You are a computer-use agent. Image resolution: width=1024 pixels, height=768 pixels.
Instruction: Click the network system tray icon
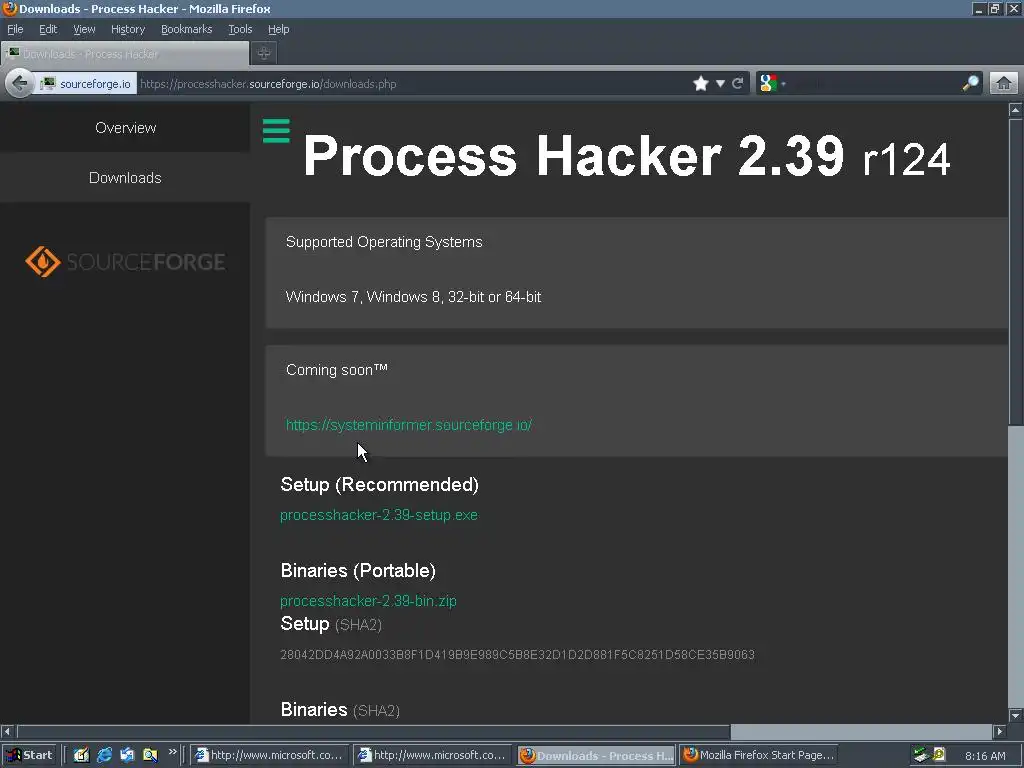point(921,755)
